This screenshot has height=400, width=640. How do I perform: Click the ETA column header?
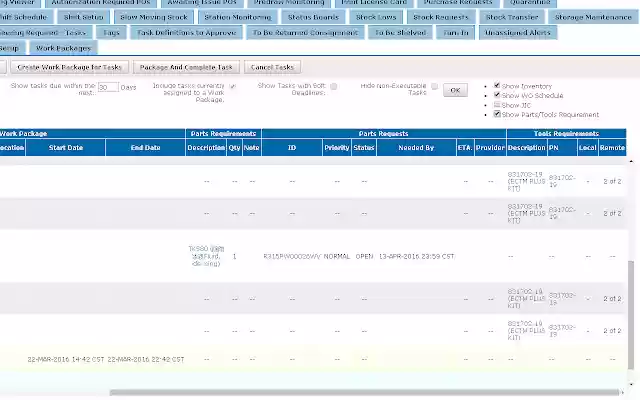coord(465,148)
